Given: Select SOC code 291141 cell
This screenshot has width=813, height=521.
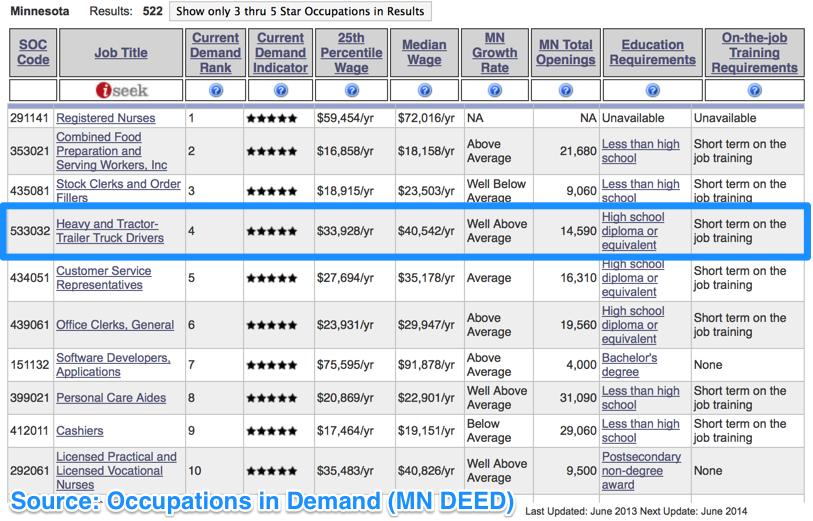Looking at the screenshot, I should click(30, 118).
